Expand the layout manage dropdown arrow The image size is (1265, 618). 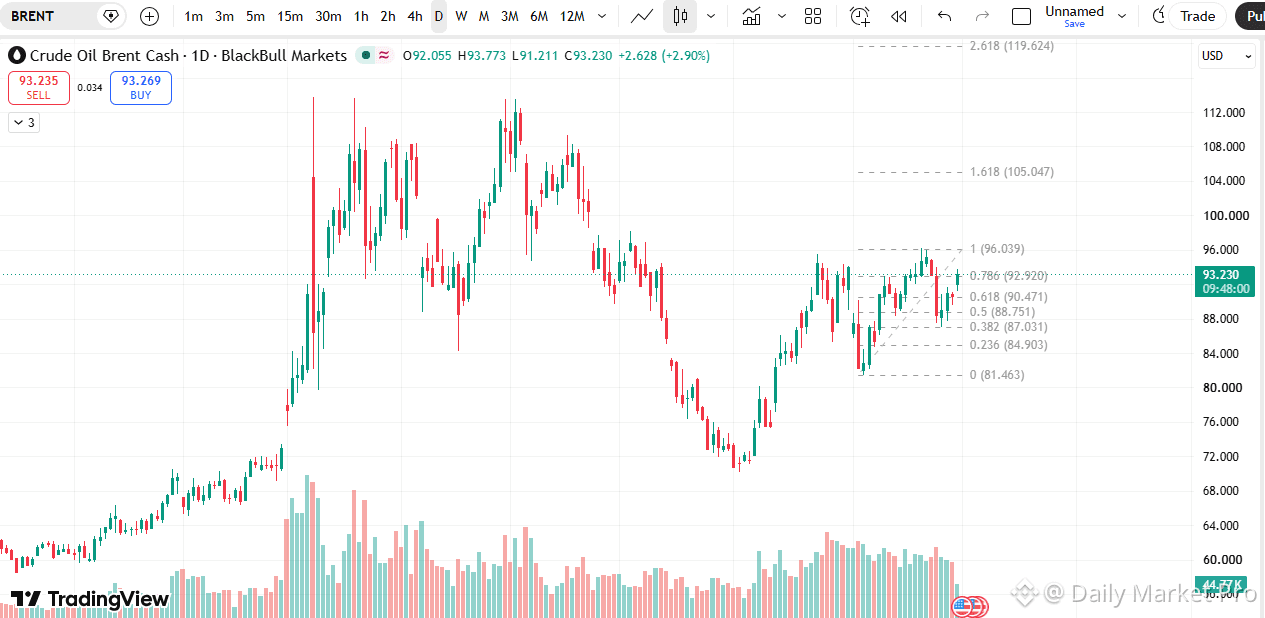point(1122,16)
